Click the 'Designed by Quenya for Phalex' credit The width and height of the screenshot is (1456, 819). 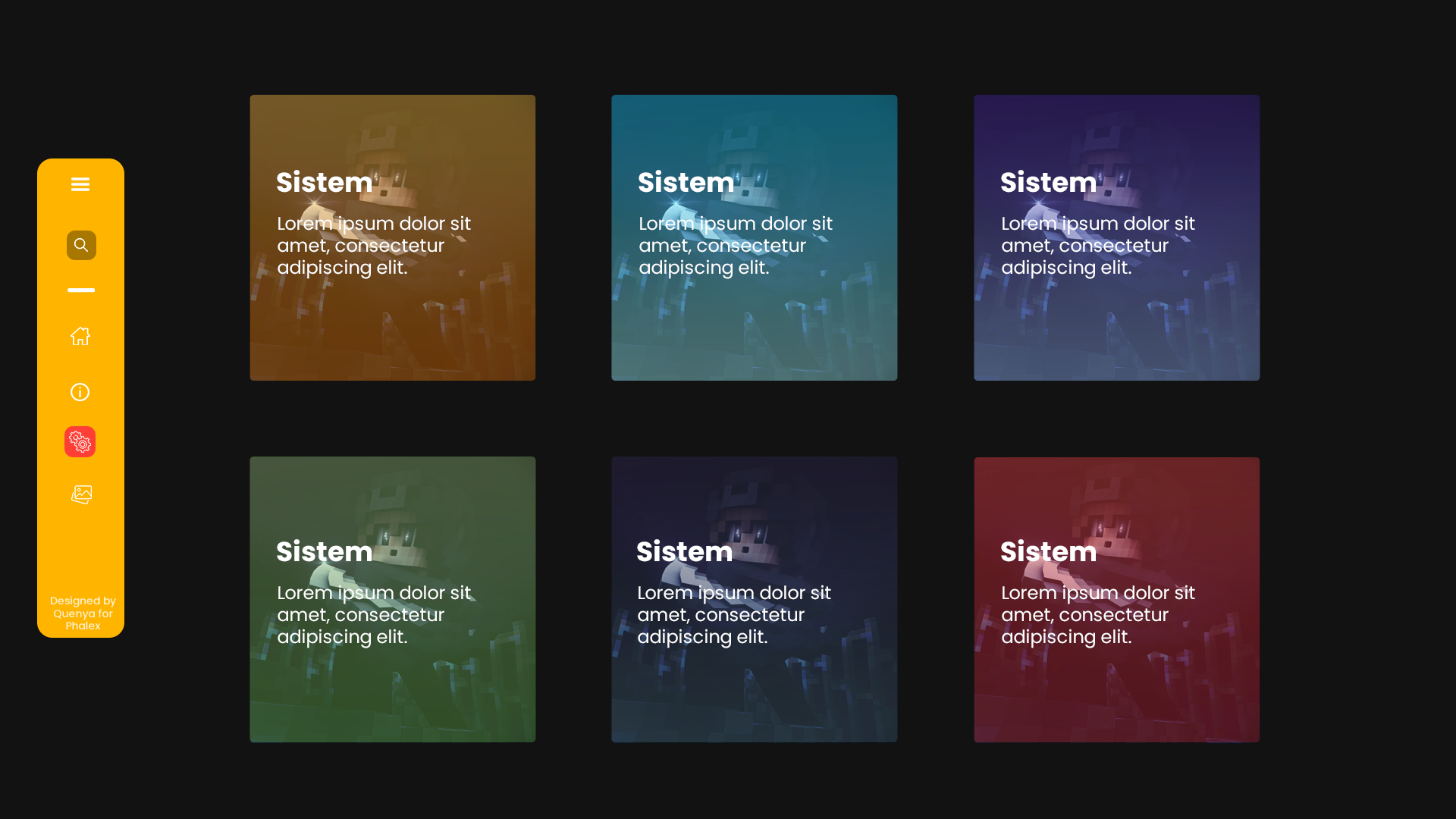coord(83,613)
